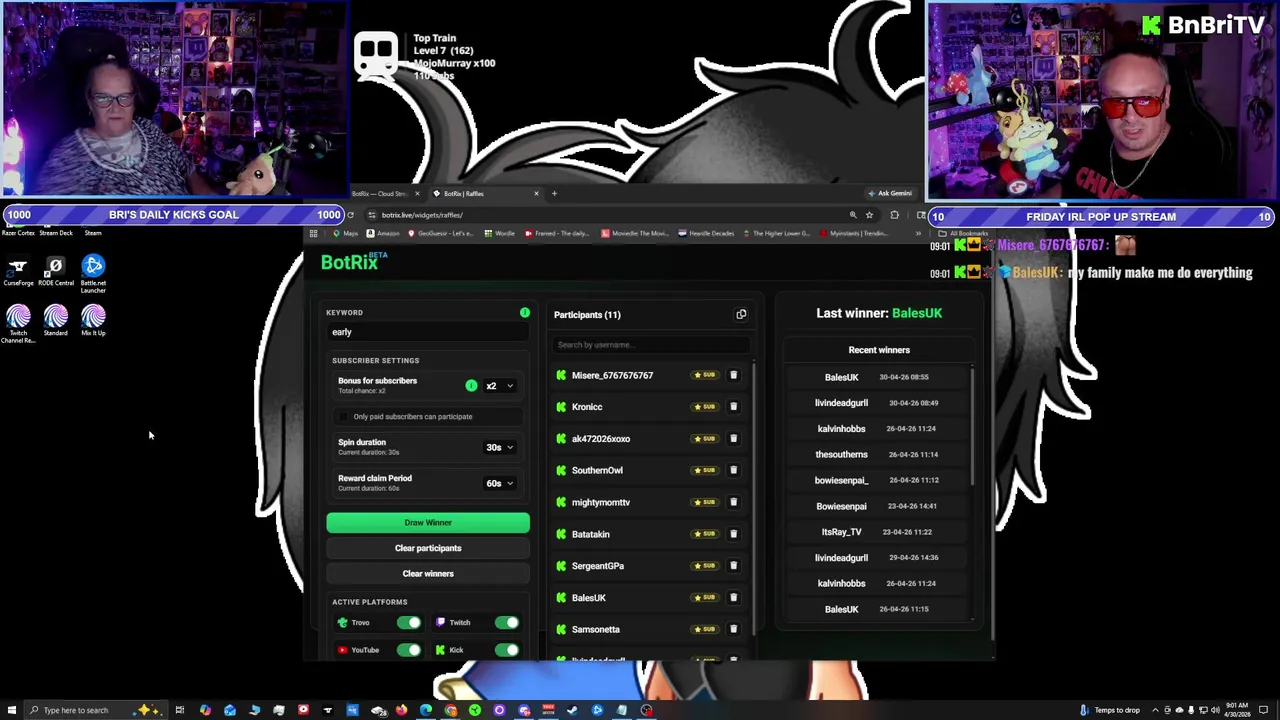Click the Draw Winner button
1280x720 pixels.
428,523
